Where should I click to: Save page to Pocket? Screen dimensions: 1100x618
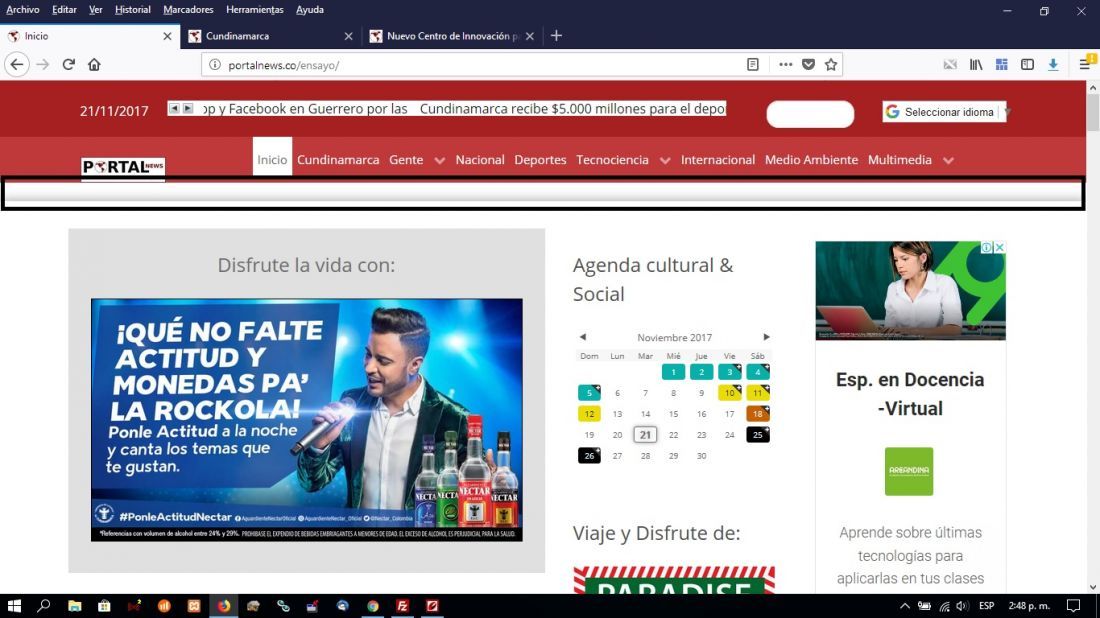coord(808,65)
